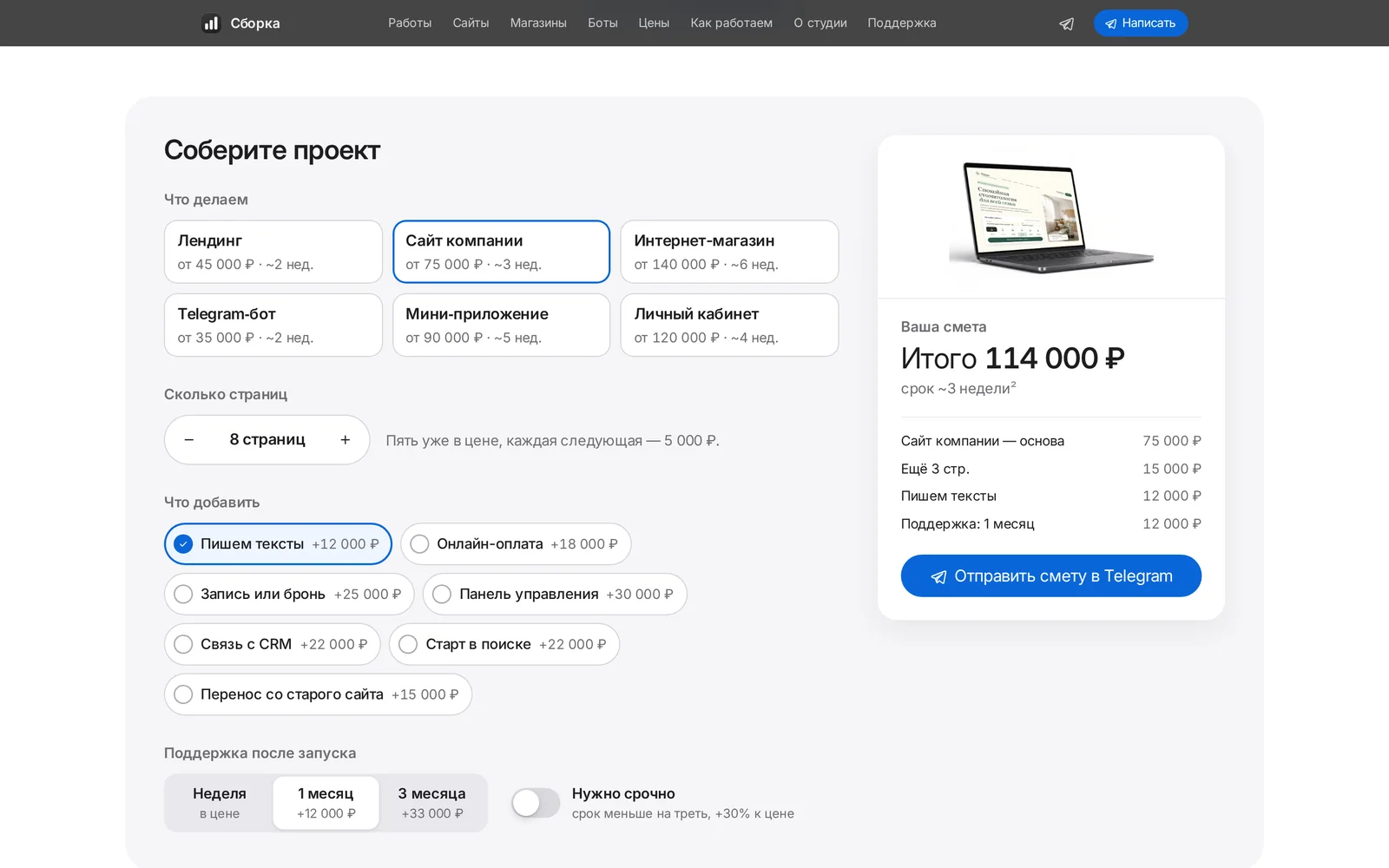Pick the Личный кабинет project card
This screenshot has width=1389, height=868.
[729, 325]
